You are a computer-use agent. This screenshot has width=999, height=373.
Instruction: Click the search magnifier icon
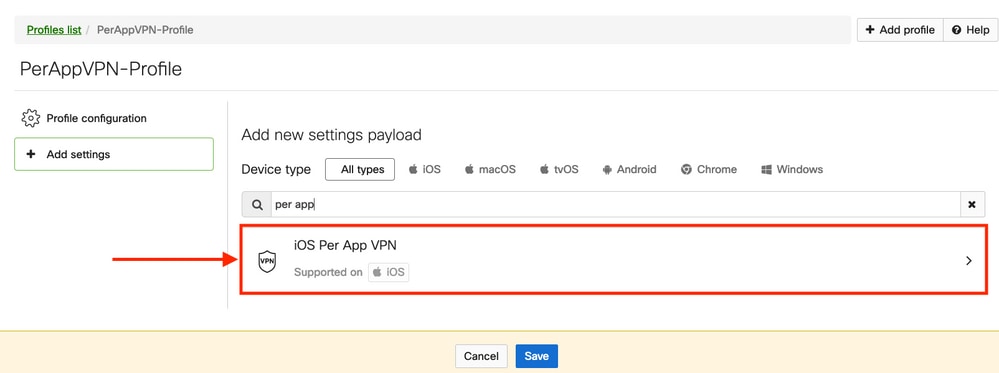pyautogui.click(x=257, y=205)
